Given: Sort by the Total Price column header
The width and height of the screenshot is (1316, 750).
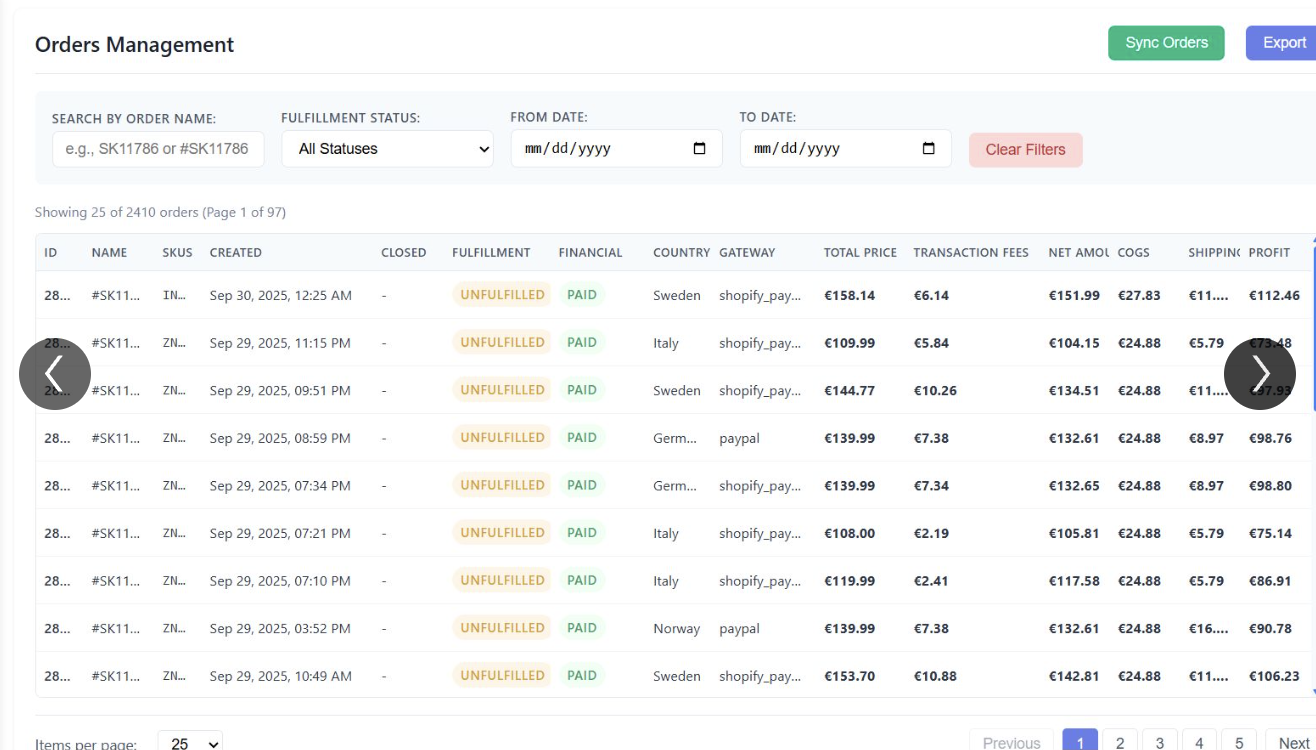Looking at the screenshot, I should click(860, 253).
